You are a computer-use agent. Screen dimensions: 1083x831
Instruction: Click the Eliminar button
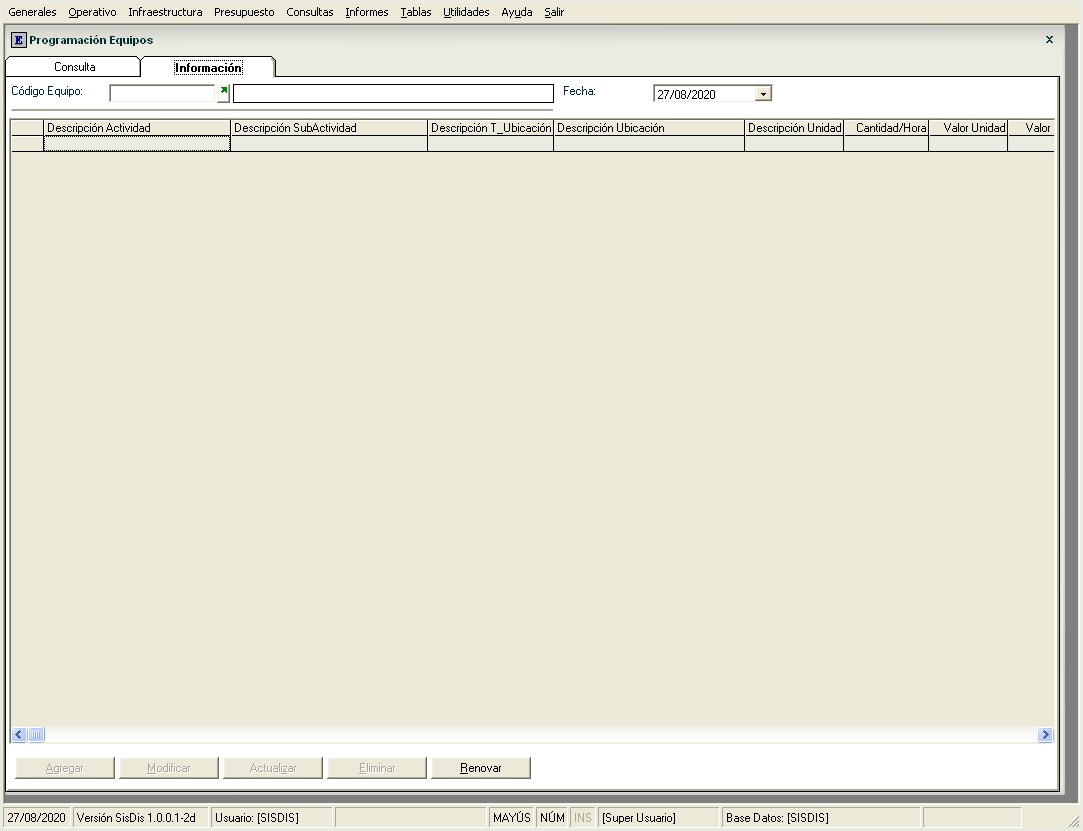pos(377,768)
